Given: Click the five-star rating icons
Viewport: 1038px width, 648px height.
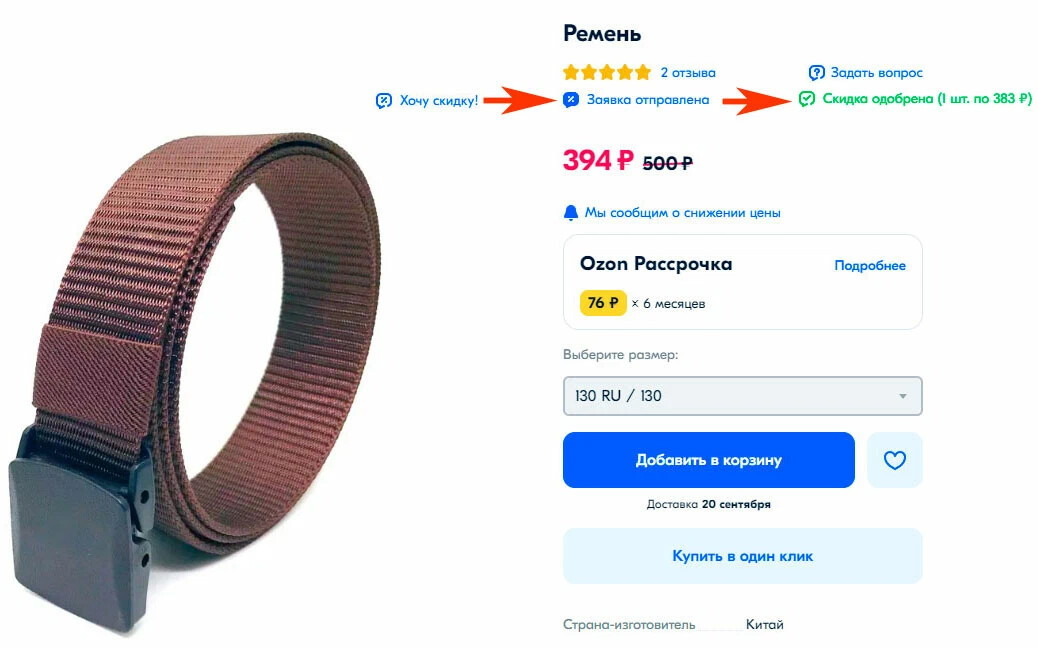Looking at the screenshot, I should [607, 72].
